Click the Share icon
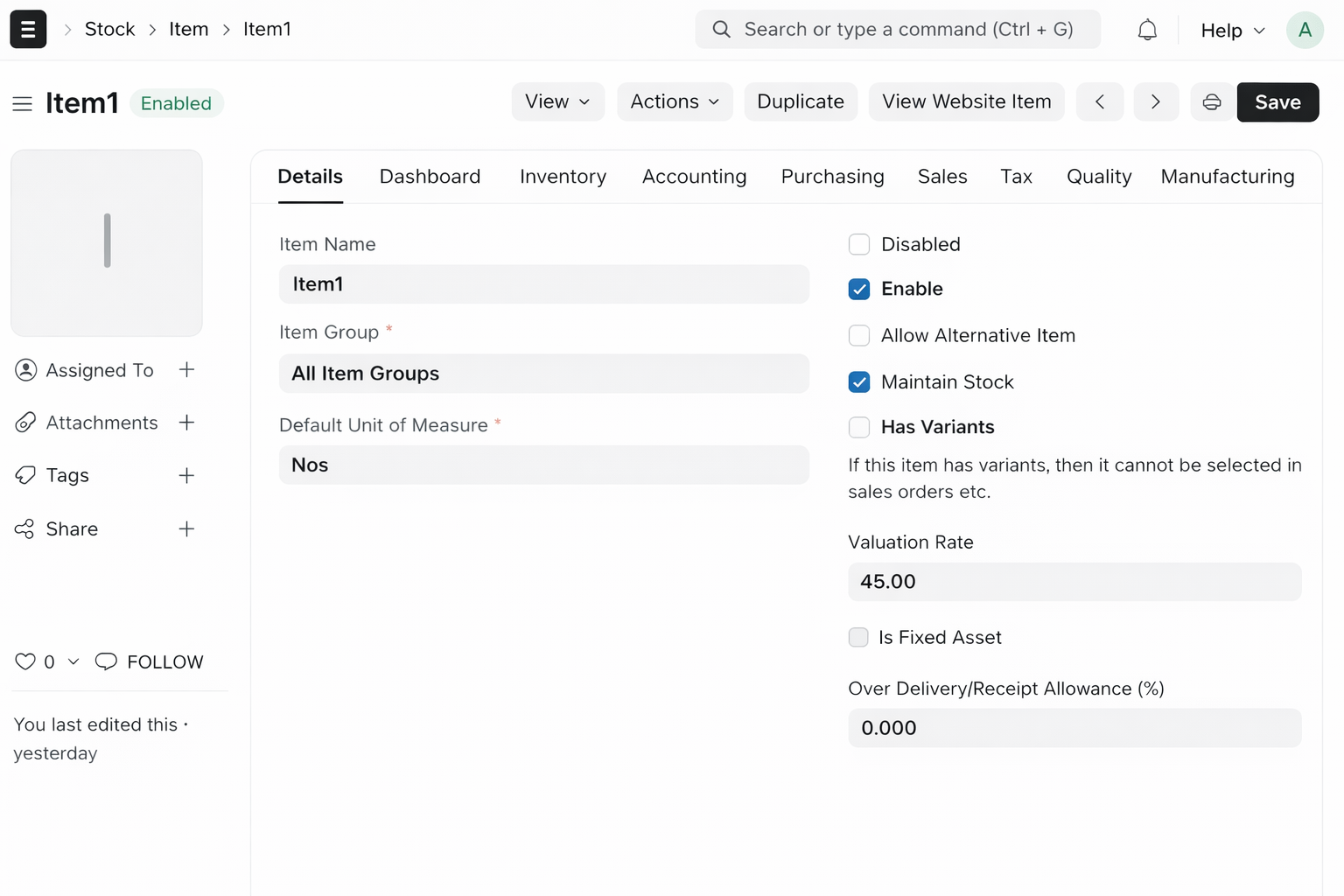The image size is (1344, 896). coord(24,528)
